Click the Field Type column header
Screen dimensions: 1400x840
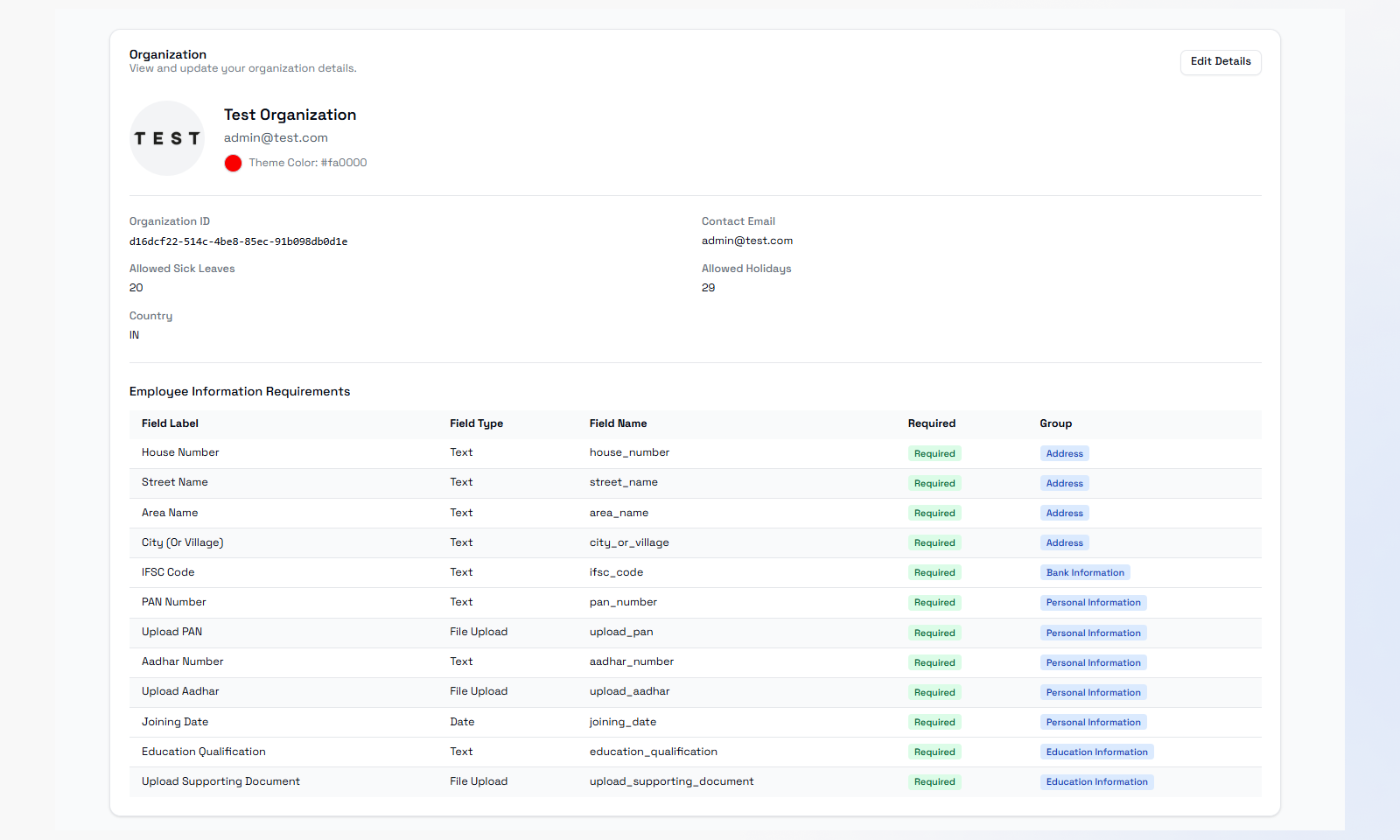click(476, 423)
